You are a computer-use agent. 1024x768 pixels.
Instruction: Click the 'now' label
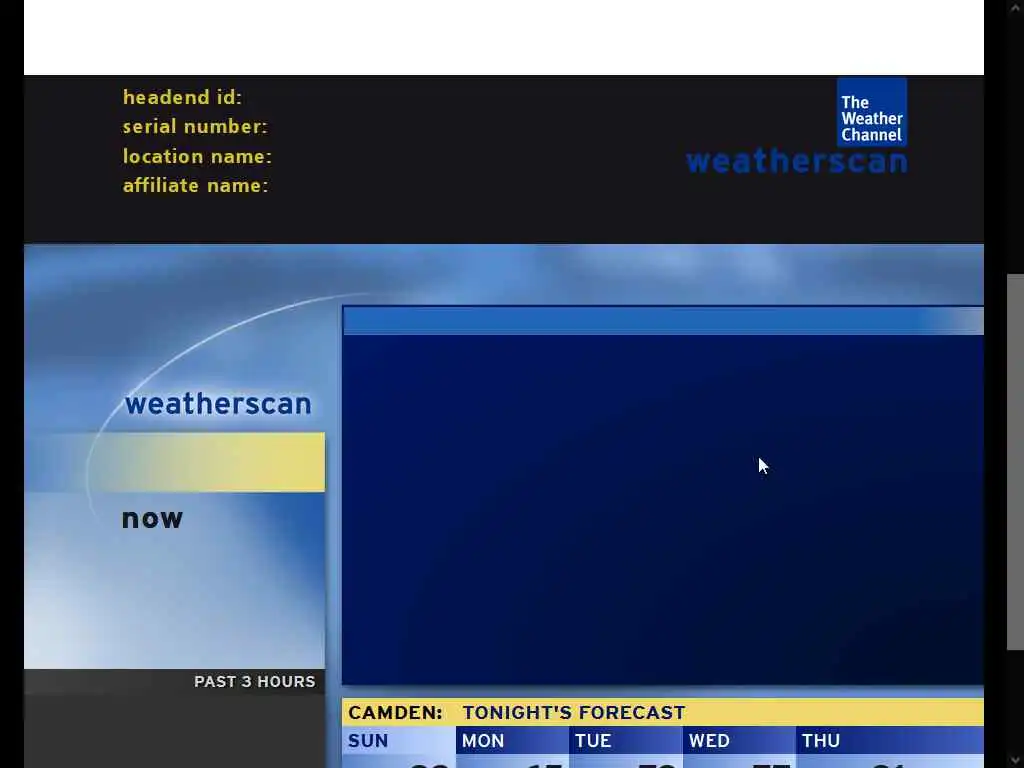click(x=152, y=519)
